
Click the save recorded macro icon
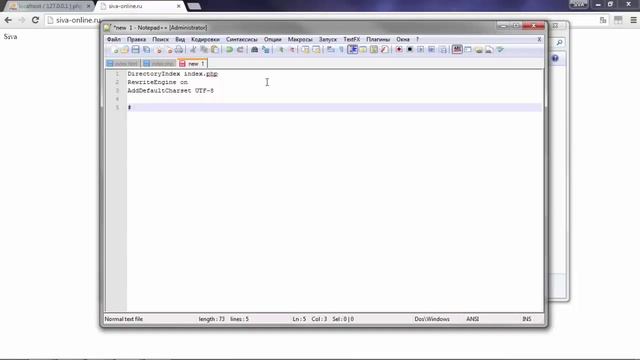442,50
